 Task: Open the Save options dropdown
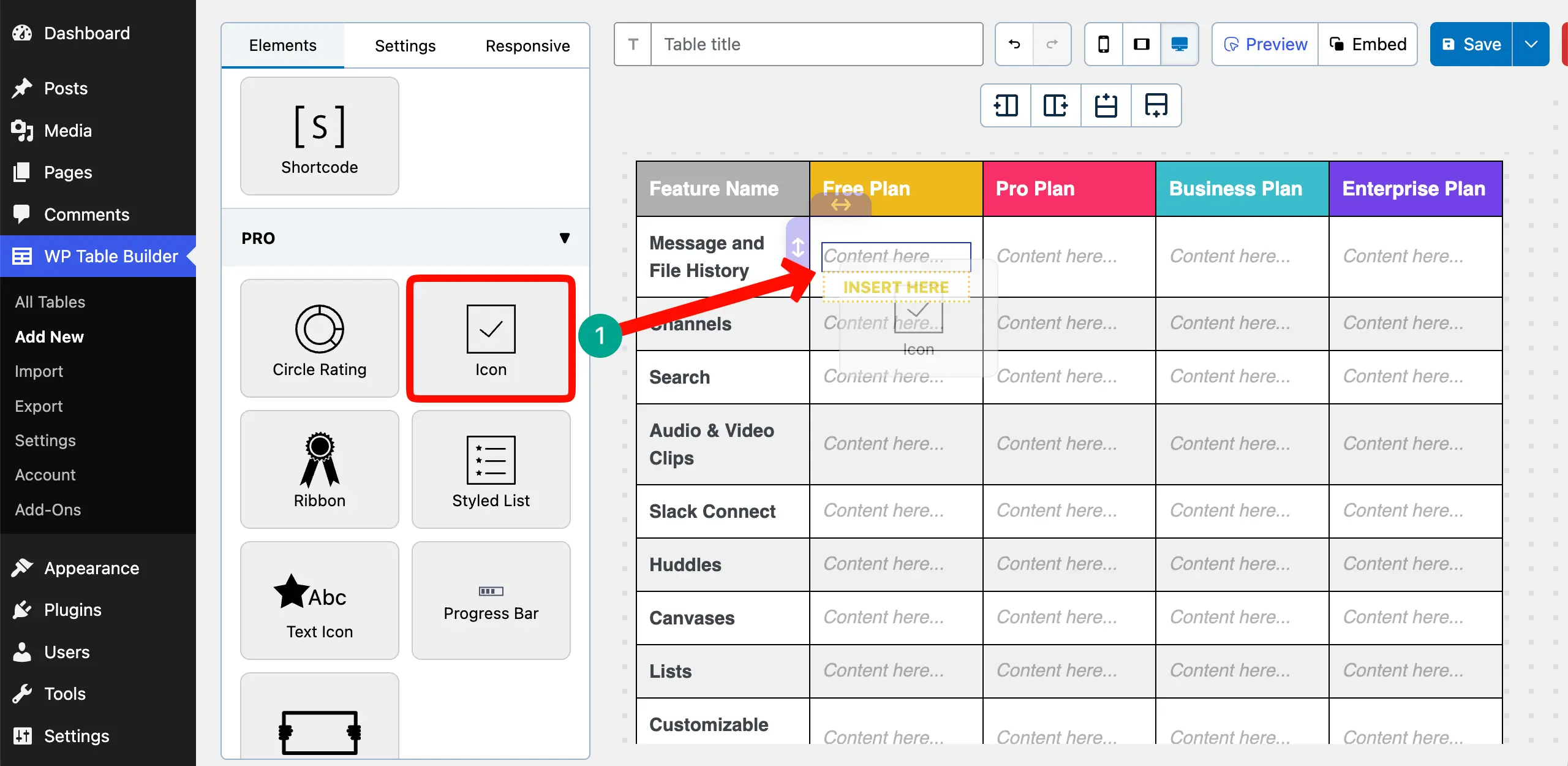pyautogui.click(x=1532, y=44)
